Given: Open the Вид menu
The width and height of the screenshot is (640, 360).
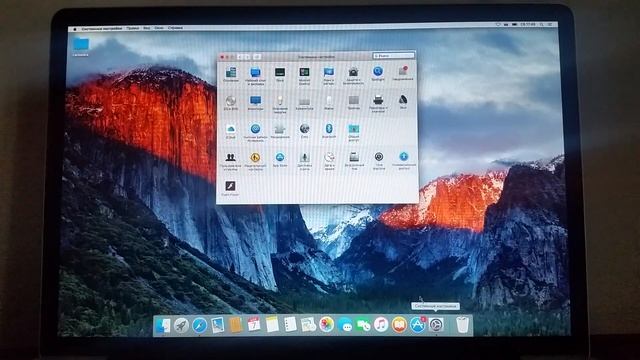Looking at the screenshot, I should (x=147, y=28).
